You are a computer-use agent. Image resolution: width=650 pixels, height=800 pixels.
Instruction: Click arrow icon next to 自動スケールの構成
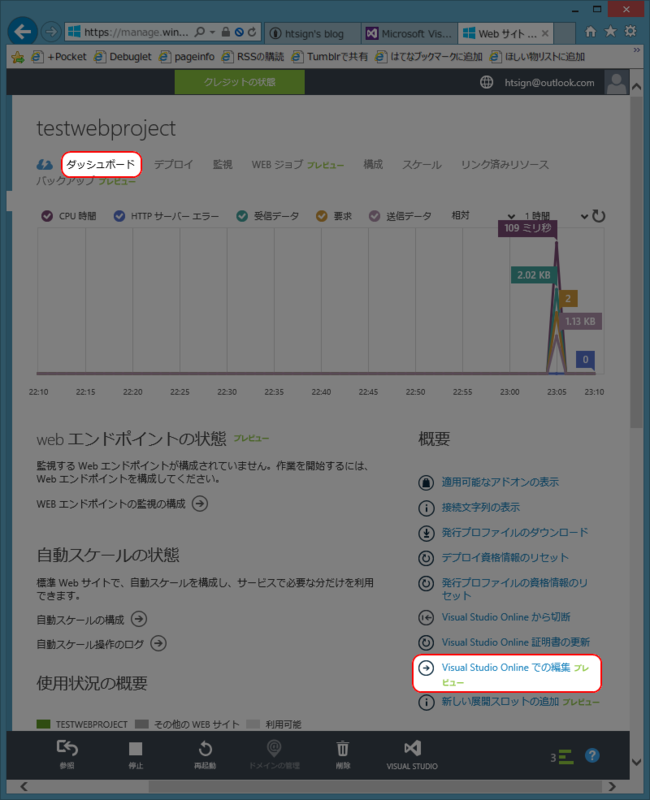[139, 619]
